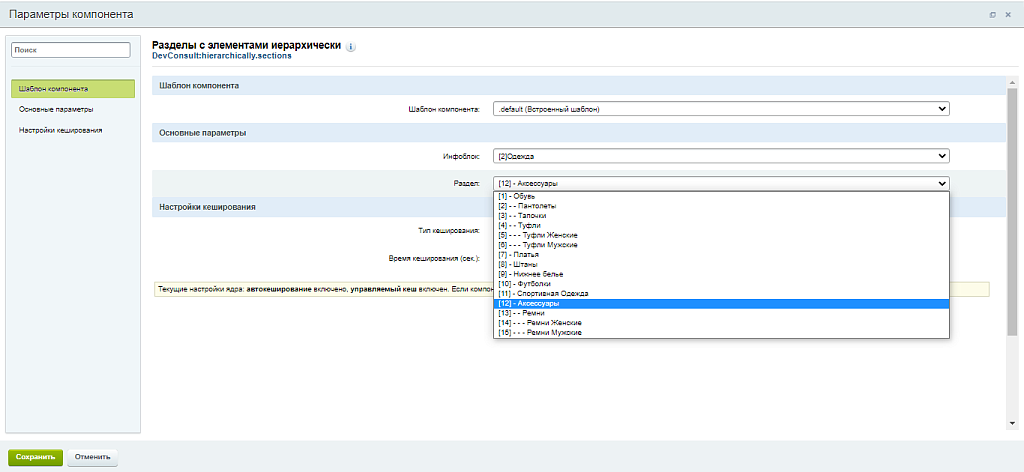The image size is (1024, 472).
Task: Pick [13] - - Ремни in the list
Action: pyautogui.click(x=520, y=313)
